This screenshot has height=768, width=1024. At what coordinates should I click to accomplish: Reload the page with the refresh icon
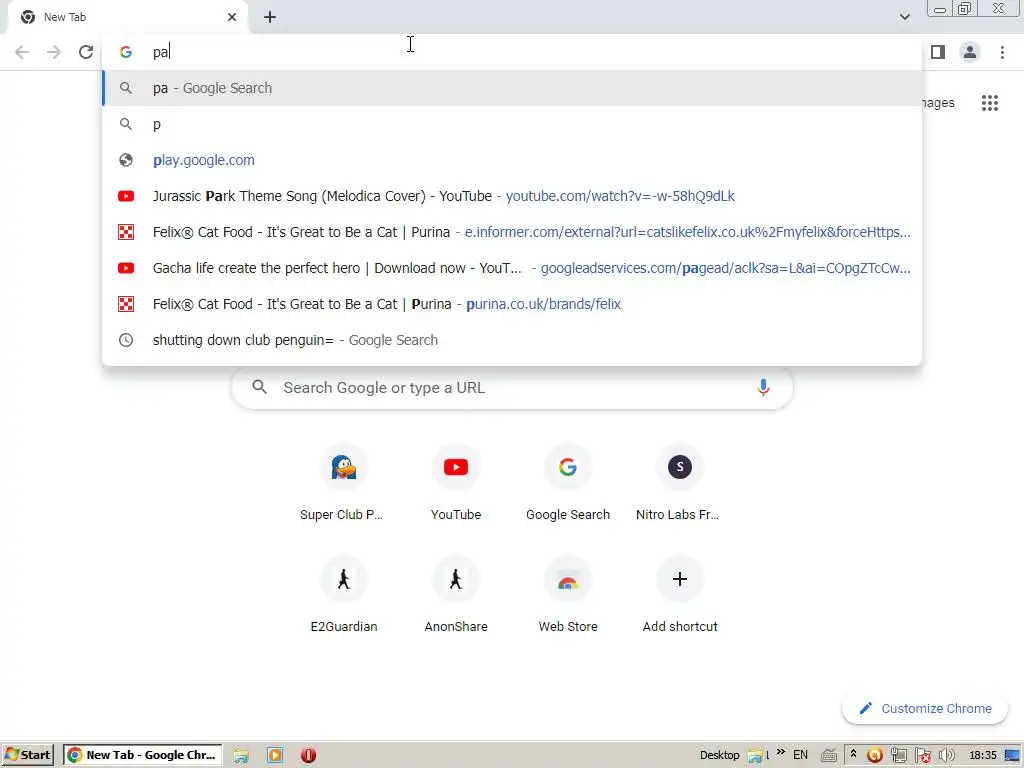coord(86,52)
